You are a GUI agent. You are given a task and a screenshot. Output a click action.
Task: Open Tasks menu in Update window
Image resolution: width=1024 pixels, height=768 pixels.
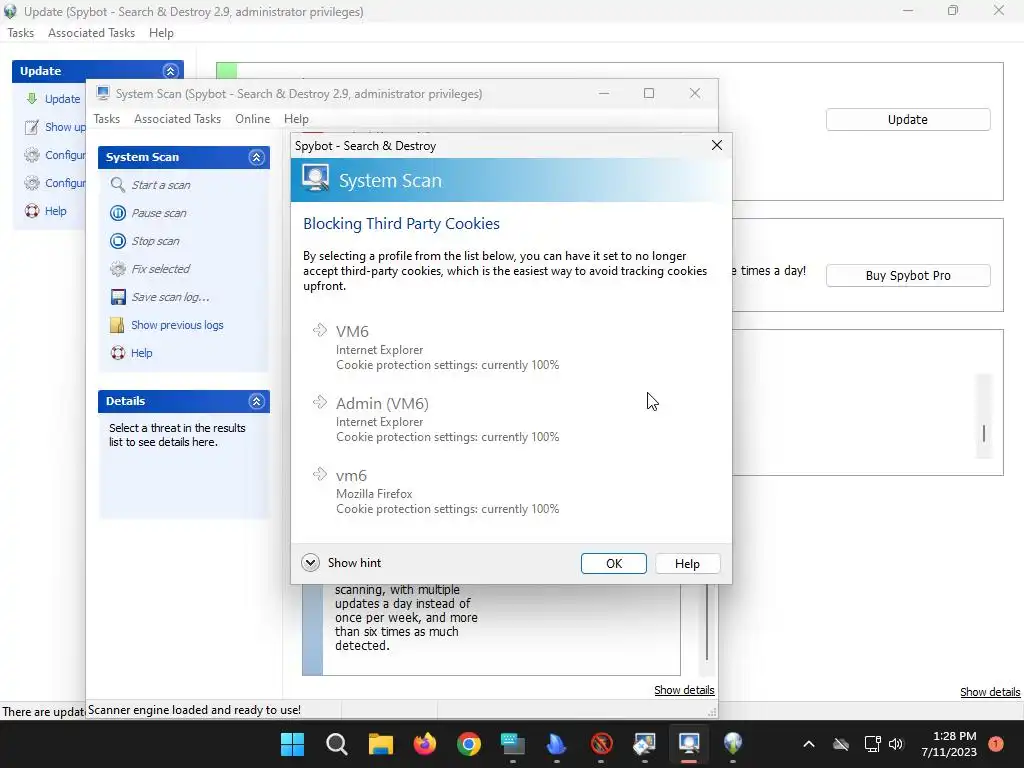(x=20, y=33)
